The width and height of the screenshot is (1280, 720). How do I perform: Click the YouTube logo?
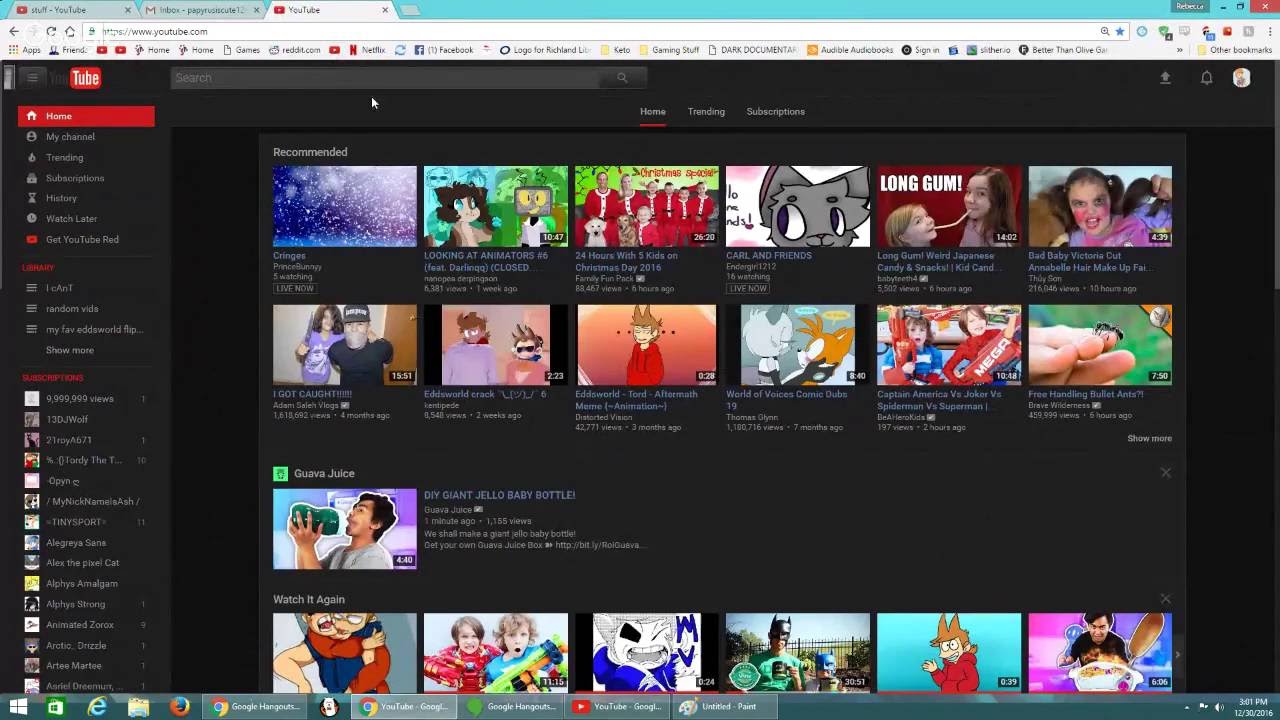pos(77,78)
